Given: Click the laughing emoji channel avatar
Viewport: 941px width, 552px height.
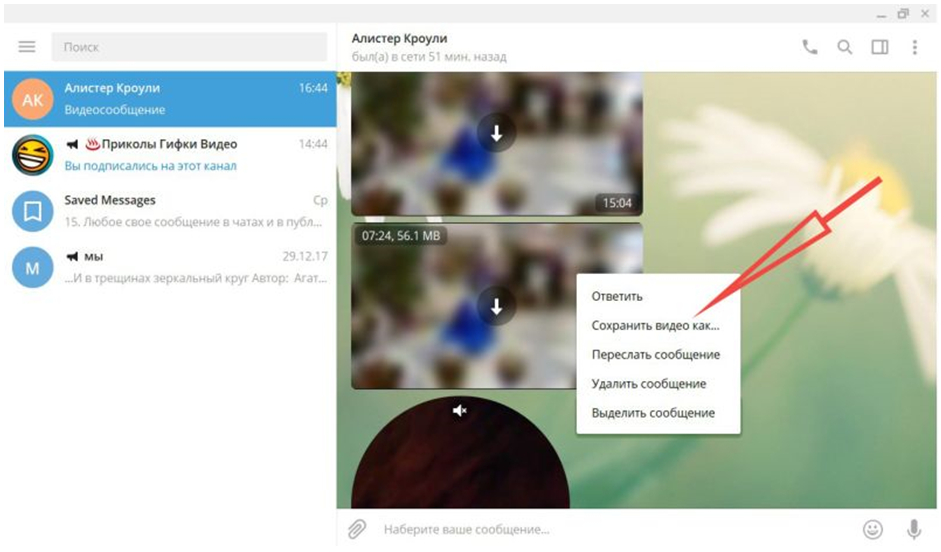Looking at the screenshot, I should point(32,155).
